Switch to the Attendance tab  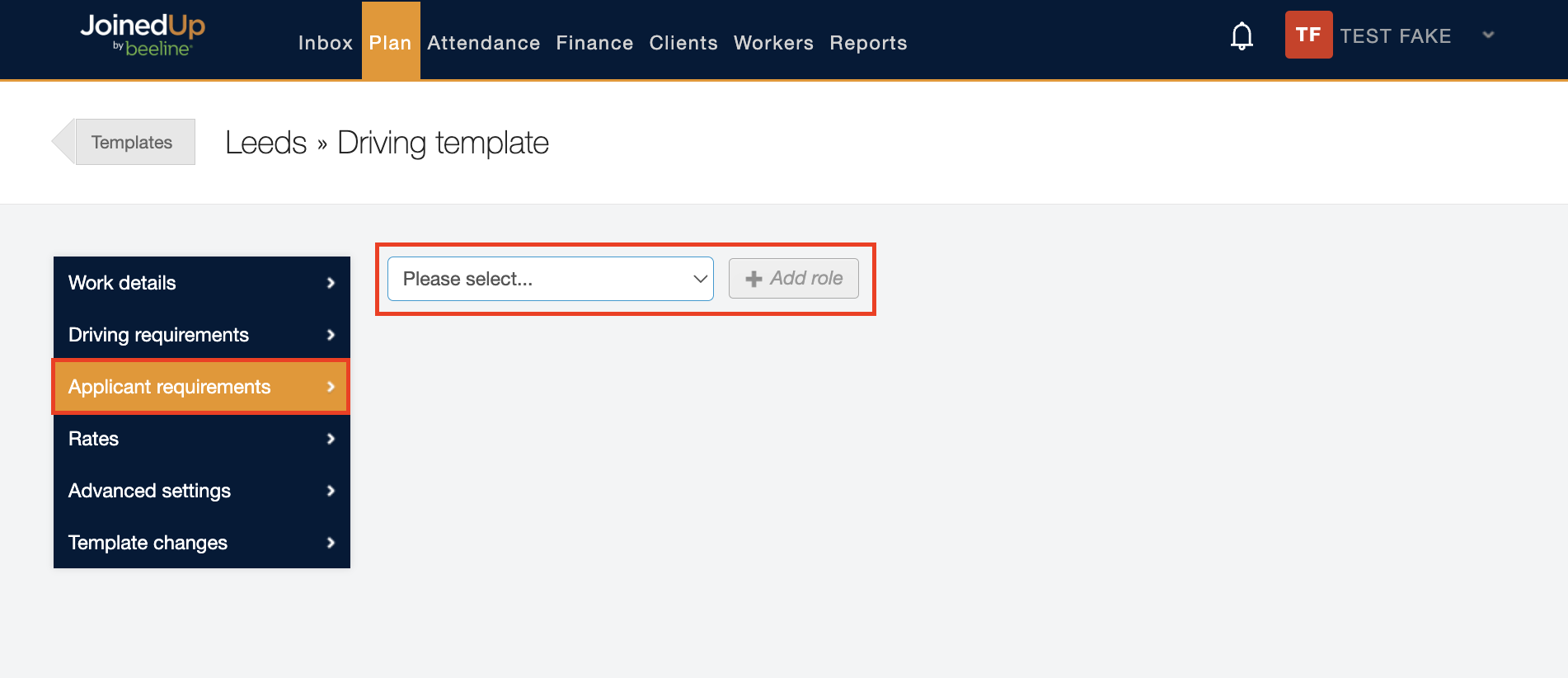point(483,43)
